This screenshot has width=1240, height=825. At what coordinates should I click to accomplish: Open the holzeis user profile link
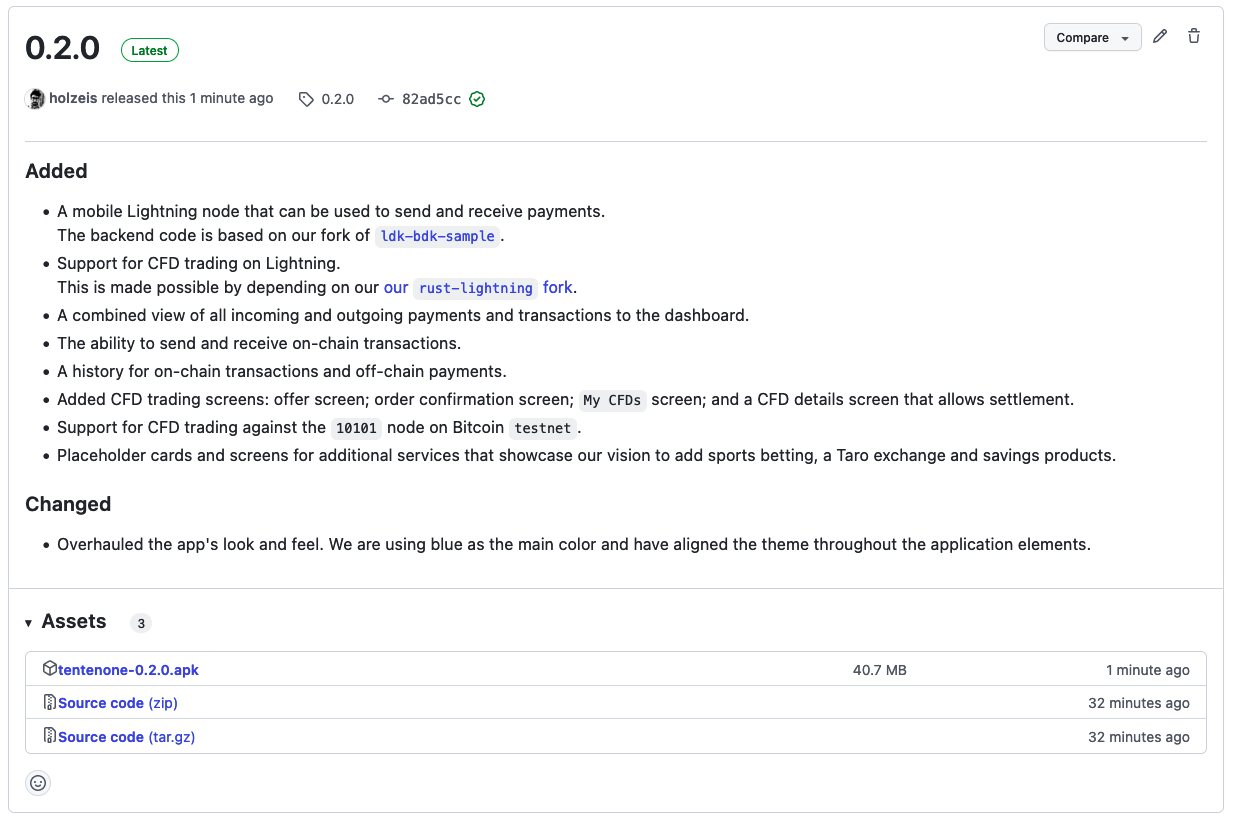(x=73, y=99)
